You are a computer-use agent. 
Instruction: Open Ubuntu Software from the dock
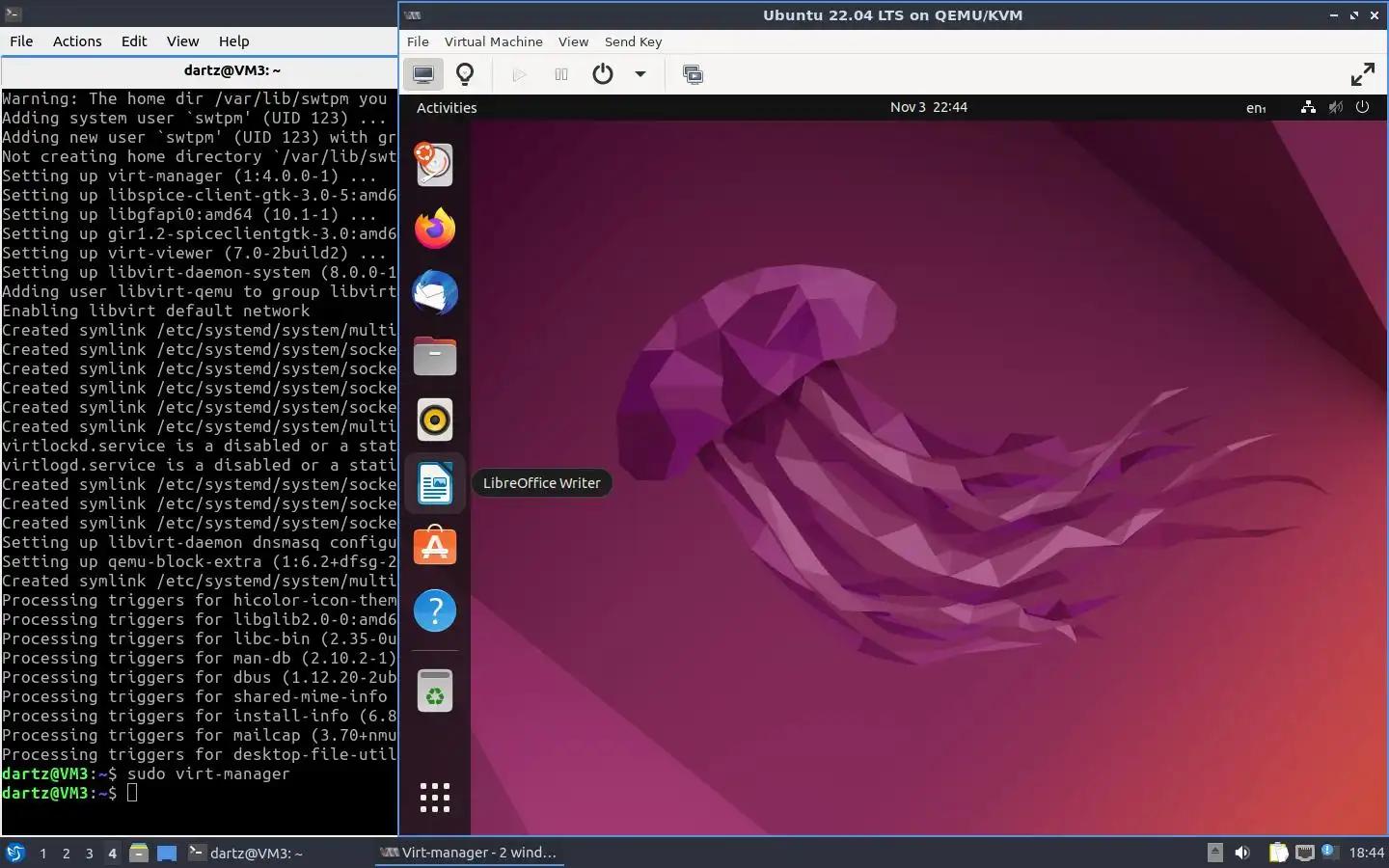coord(435,547)
